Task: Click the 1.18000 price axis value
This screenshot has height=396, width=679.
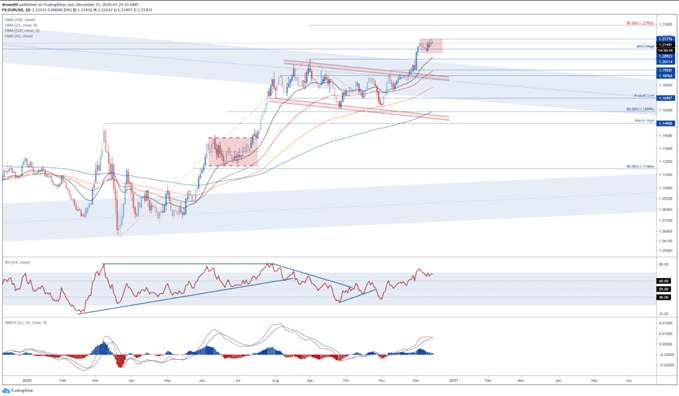Action: coord(666,85)
